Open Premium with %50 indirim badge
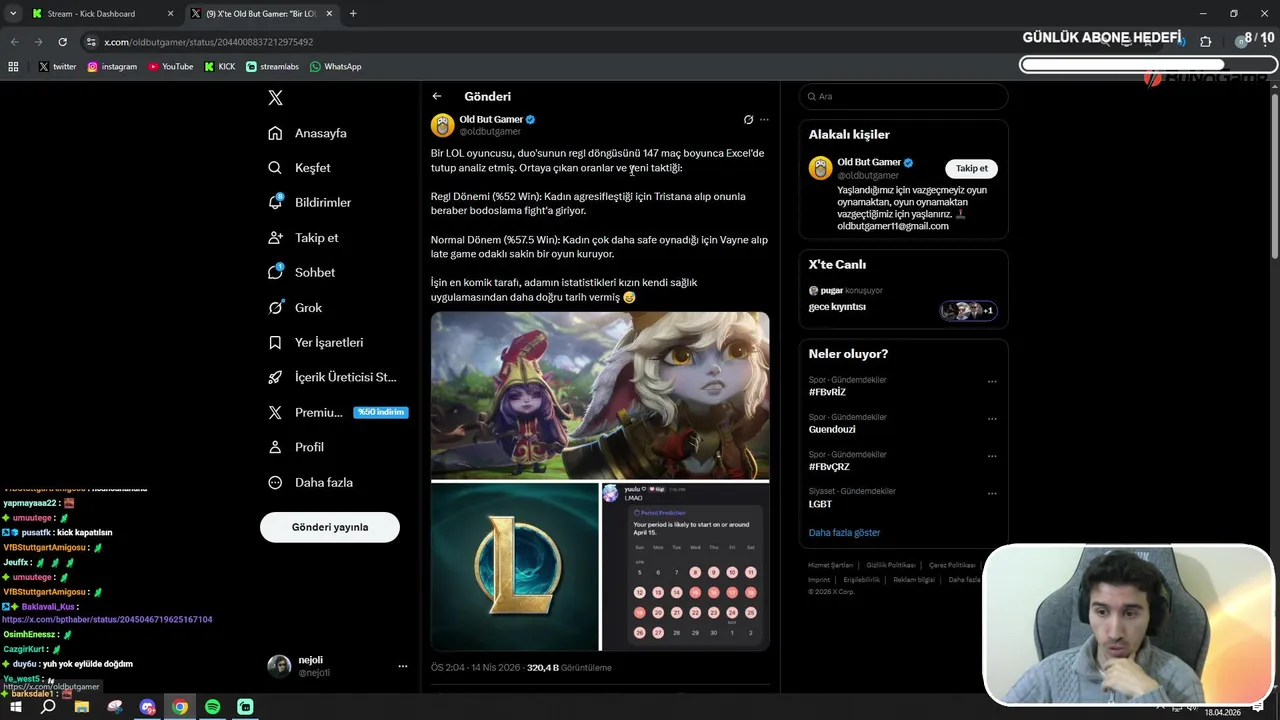 [x=338, y=412]
